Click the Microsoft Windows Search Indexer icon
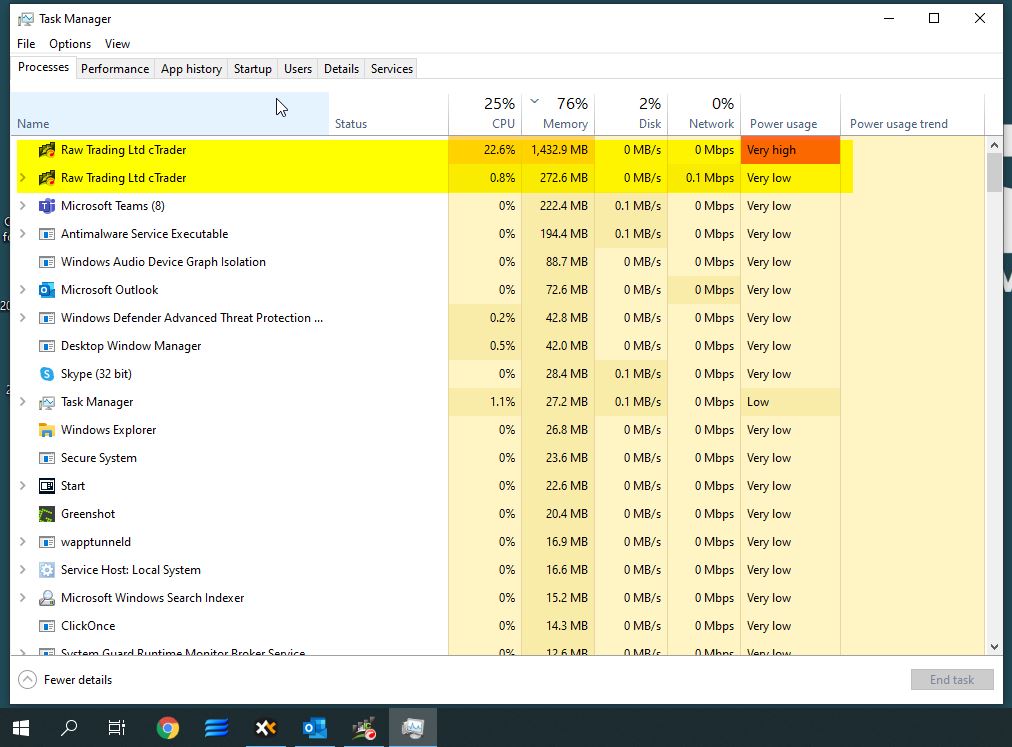The image size is (1012, 747). [x=46, y=598]
